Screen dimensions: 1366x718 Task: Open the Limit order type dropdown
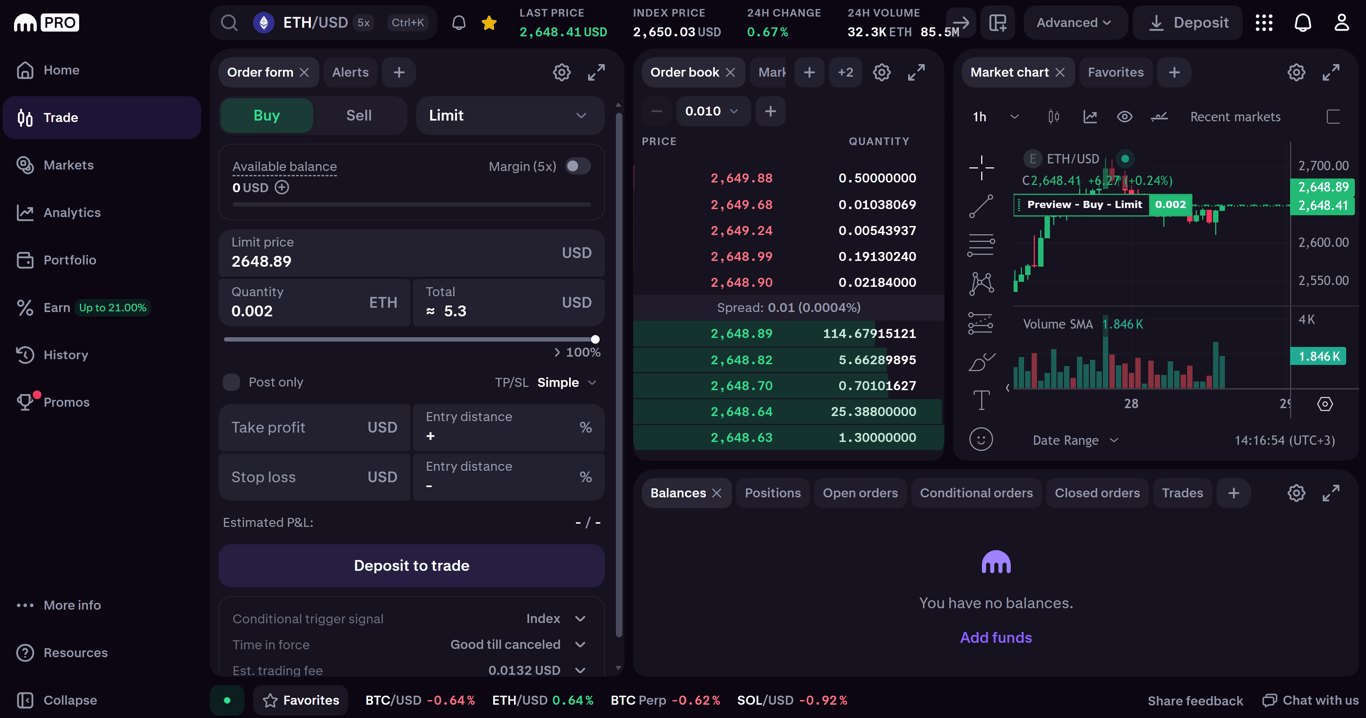click(509, 115)
